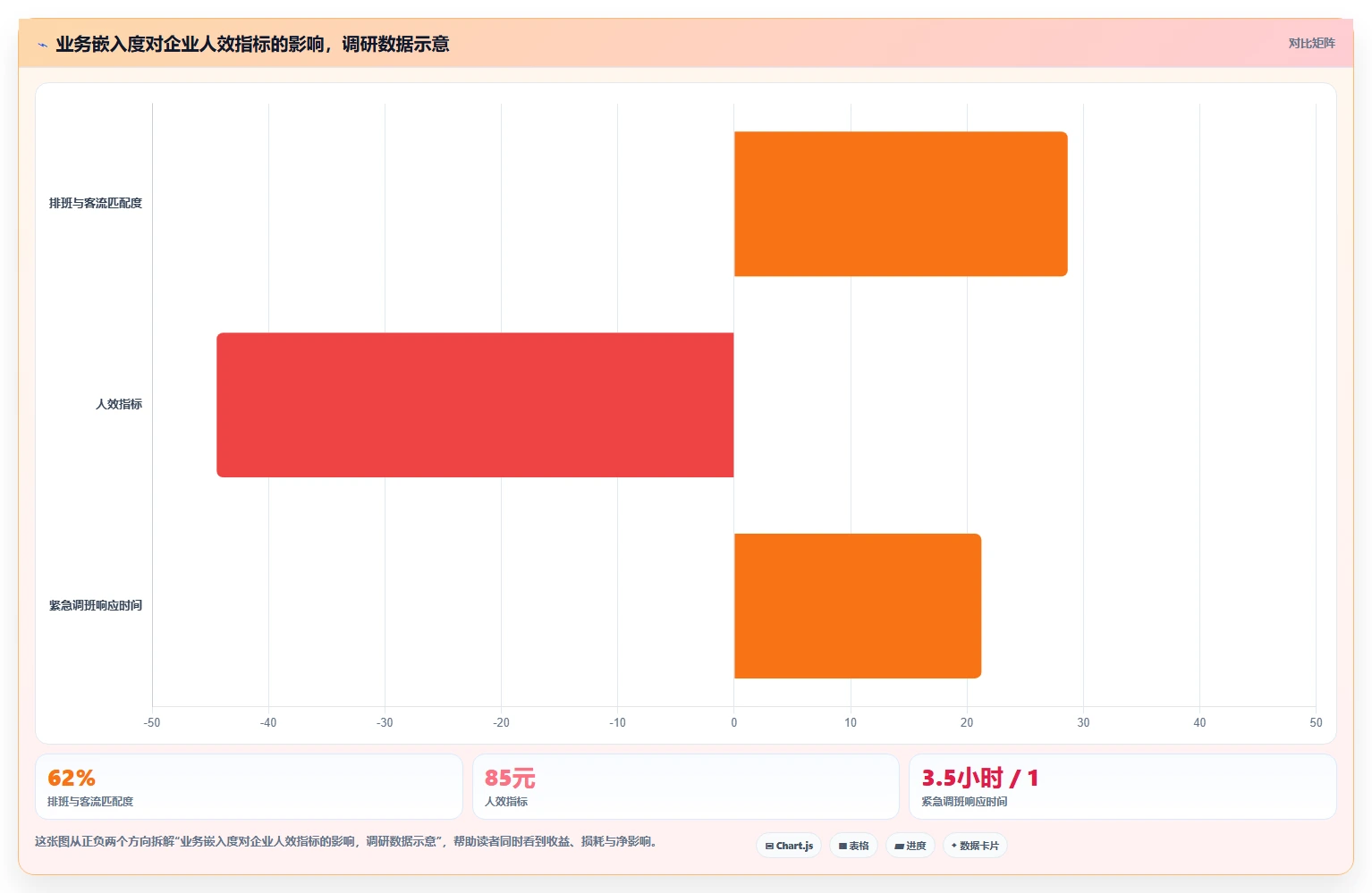Select the 数据卡片 tag
The height and width of the screenshot is (893, 1372).
pos(975,846)
